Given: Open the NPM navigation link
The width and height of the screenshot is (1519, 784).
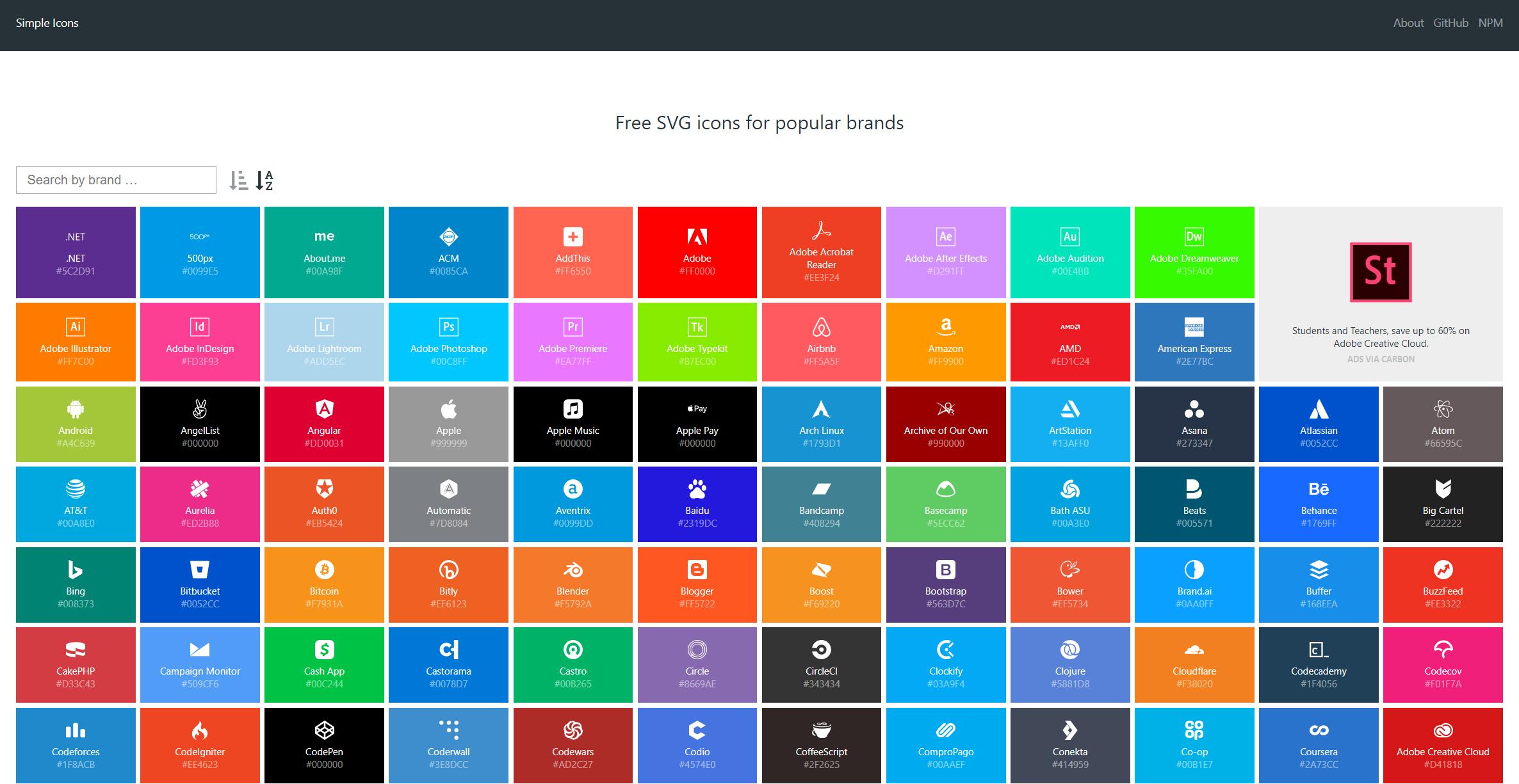Looking at the screenshot, I should tap(1490, 23).
